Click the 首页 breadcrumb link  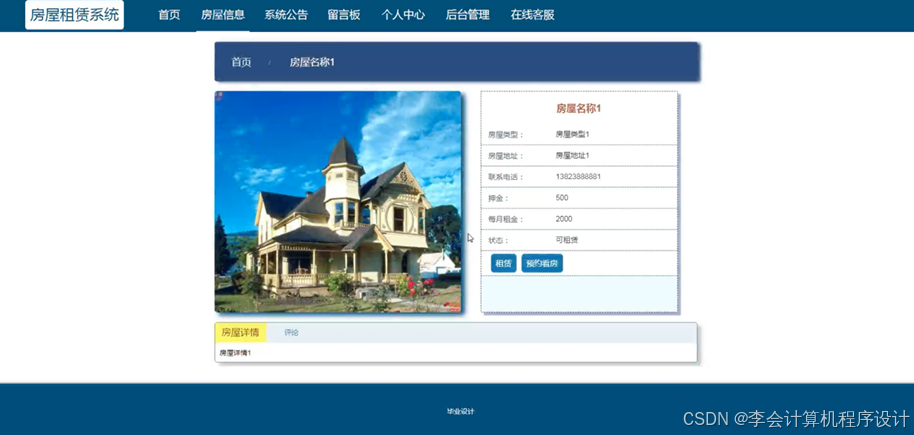[x=241, y=62]
